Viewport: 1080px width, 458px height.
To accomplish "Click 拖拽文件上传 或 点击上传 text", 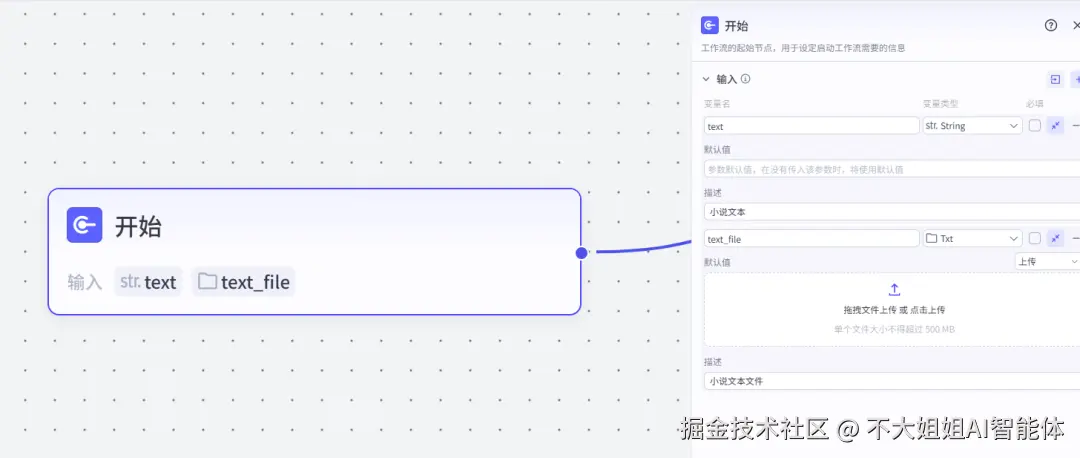I will click(x=894, y=310).
